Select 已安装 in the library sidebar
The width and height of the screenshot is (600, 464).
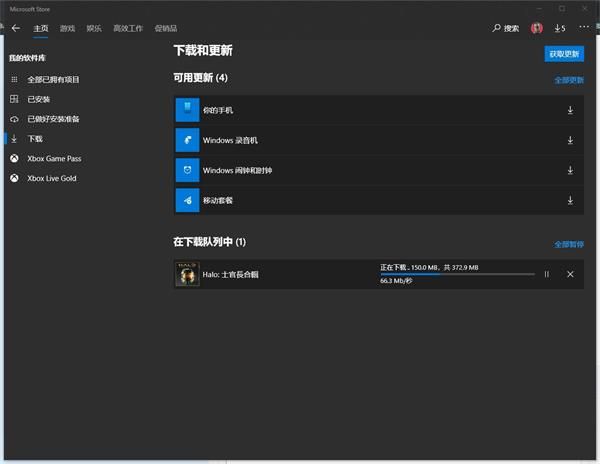coord(39,99)
